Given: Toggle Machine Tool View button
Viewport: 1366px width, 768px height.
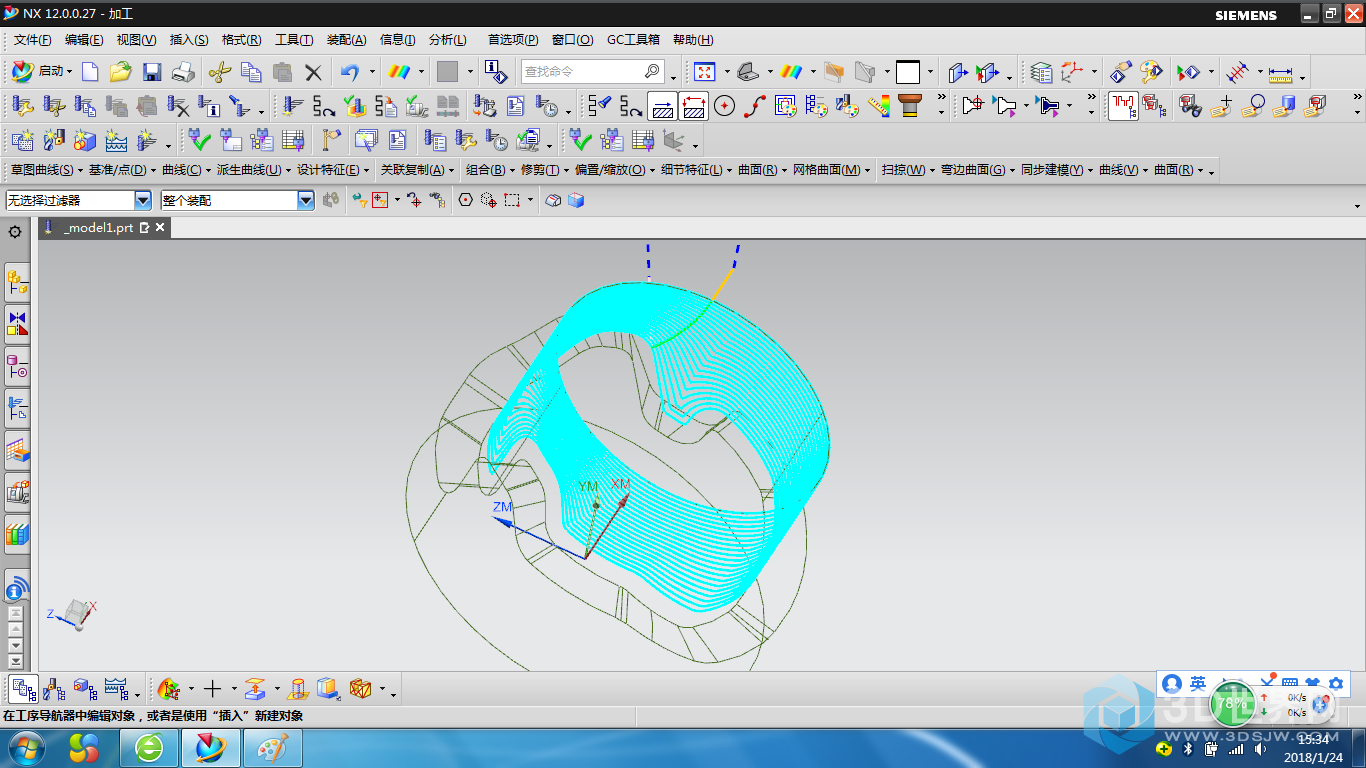Looking at the screenshot, I should 55,688.
